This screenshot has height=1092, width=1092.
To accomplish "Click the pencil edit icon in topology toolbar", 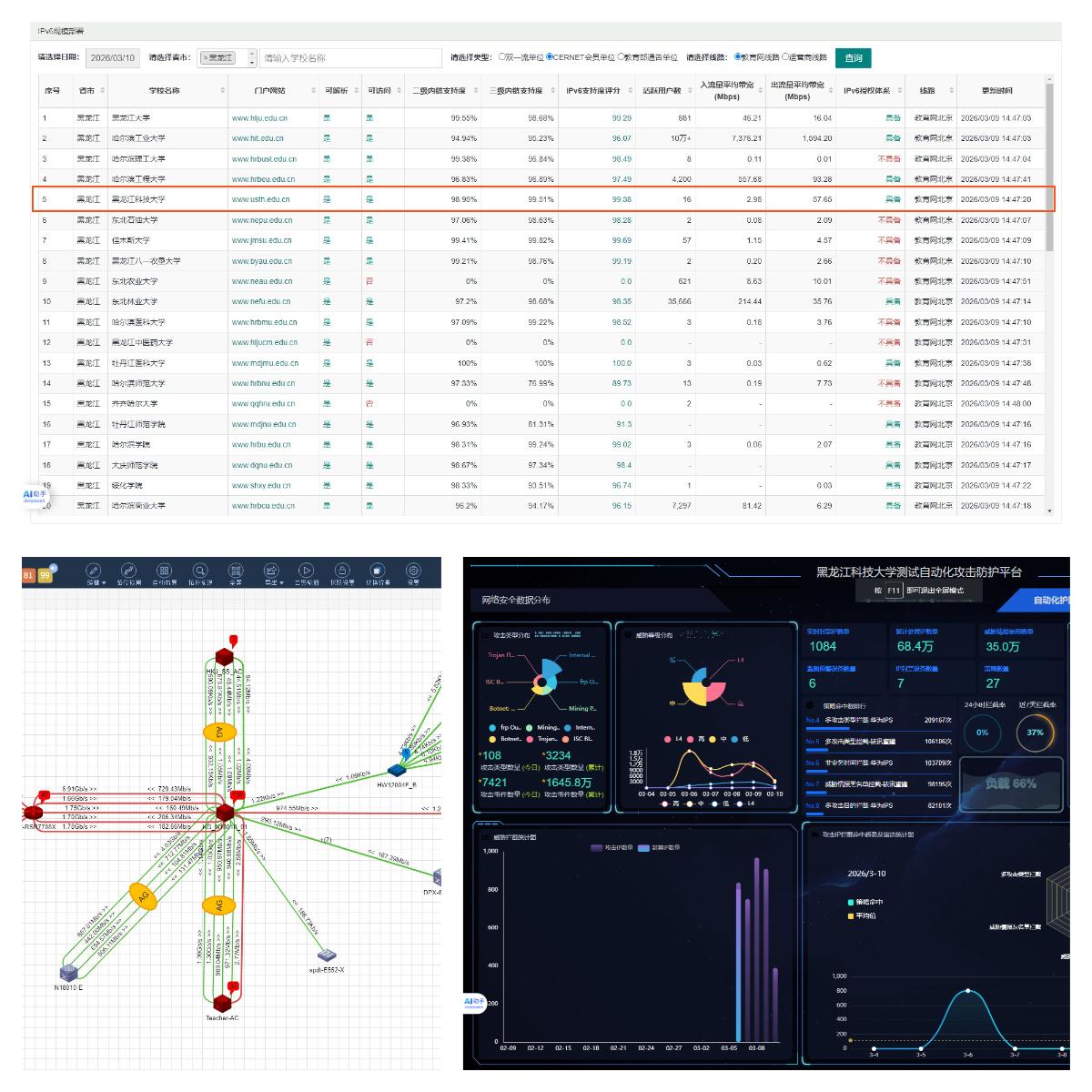I will coord(94,571).
